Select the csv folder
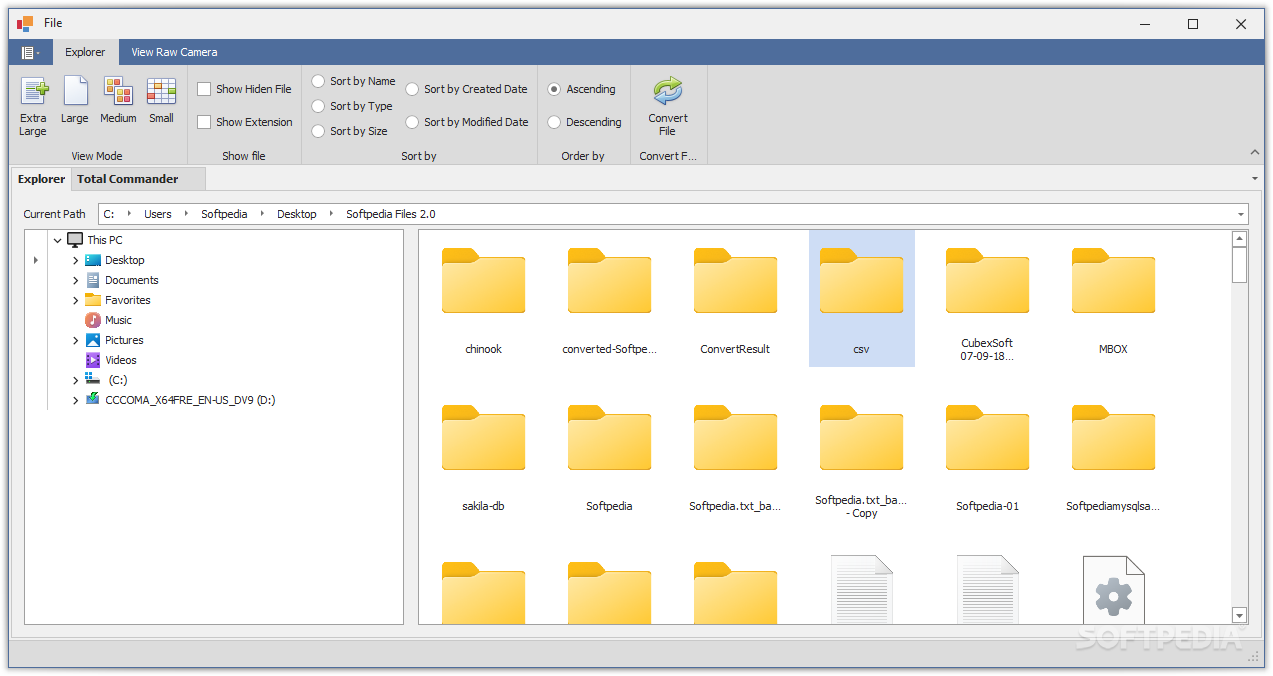The width and height of the screenshot is (1273, 676). 861,300
